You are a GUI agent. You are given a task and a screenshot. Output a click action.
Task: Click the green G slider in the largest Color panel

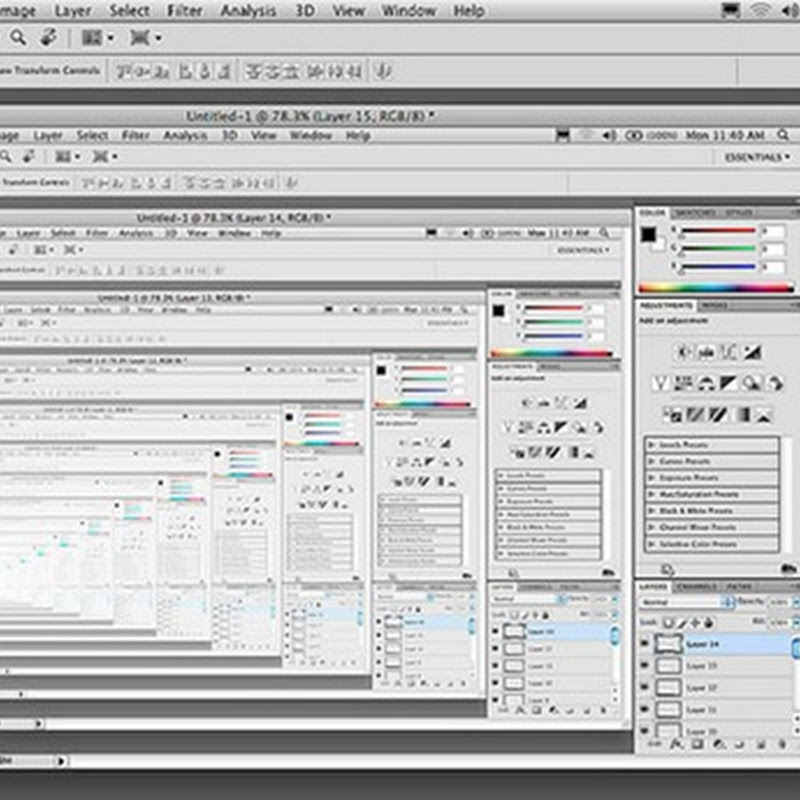(718, 249)
